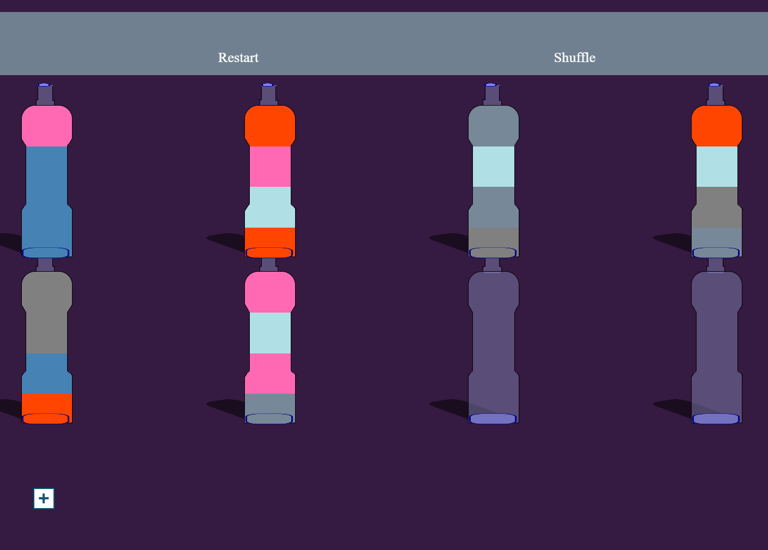
Task: Select the bottle with pink top and blue body
Action: (47, 170)
